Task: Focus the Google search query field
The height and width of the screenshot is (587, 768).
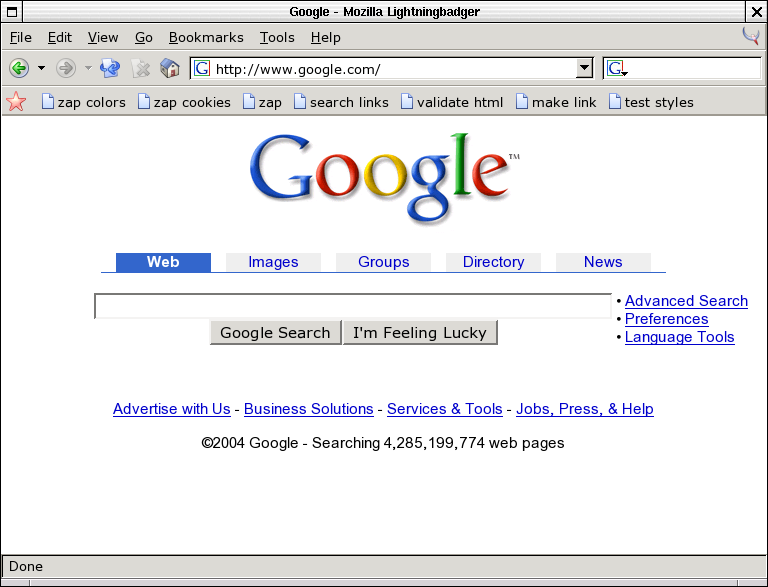Action: pyautogui.click(x=353, y=306)
